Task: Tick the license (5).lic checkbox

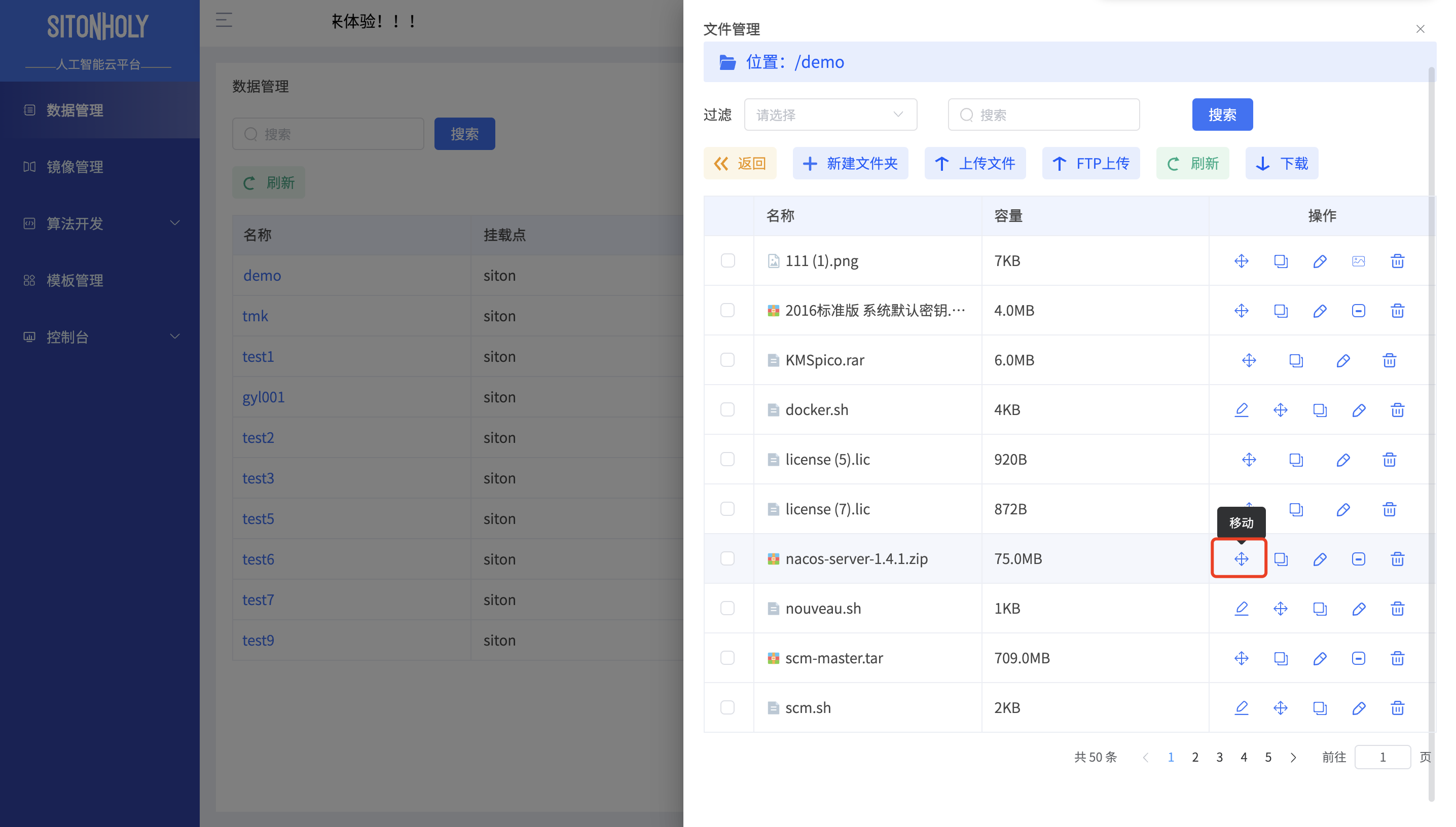Action: (727, 459)
